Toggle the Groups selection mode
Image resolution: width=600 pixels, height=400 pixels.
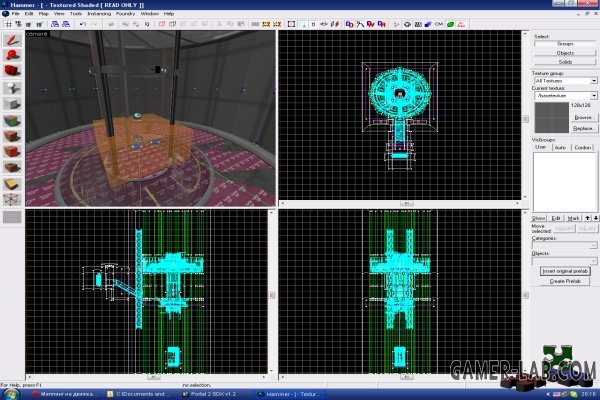click(565, 44)
